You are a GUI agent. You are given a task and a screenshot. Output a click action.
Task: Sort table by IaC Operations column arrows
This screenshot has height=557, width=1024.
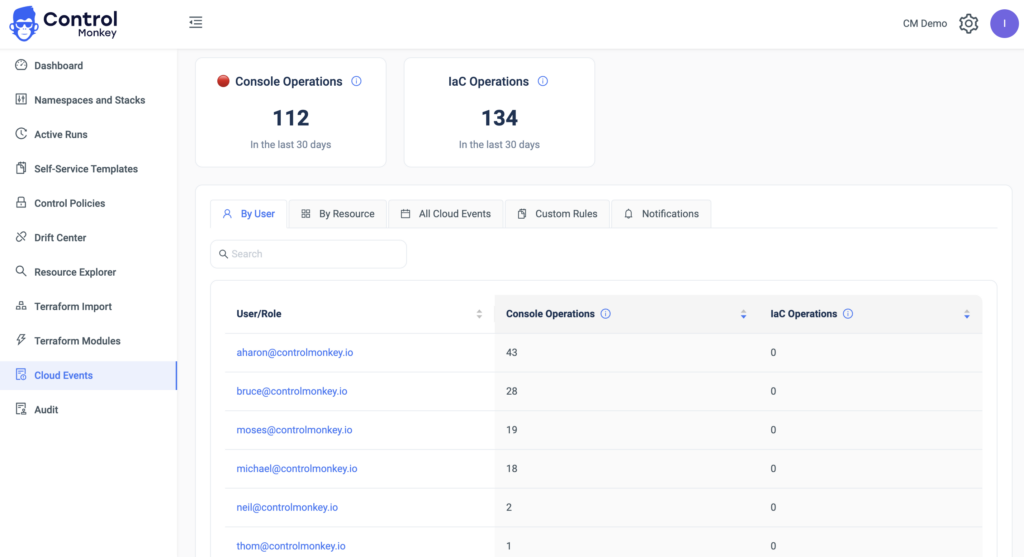(x=967, y=314)
